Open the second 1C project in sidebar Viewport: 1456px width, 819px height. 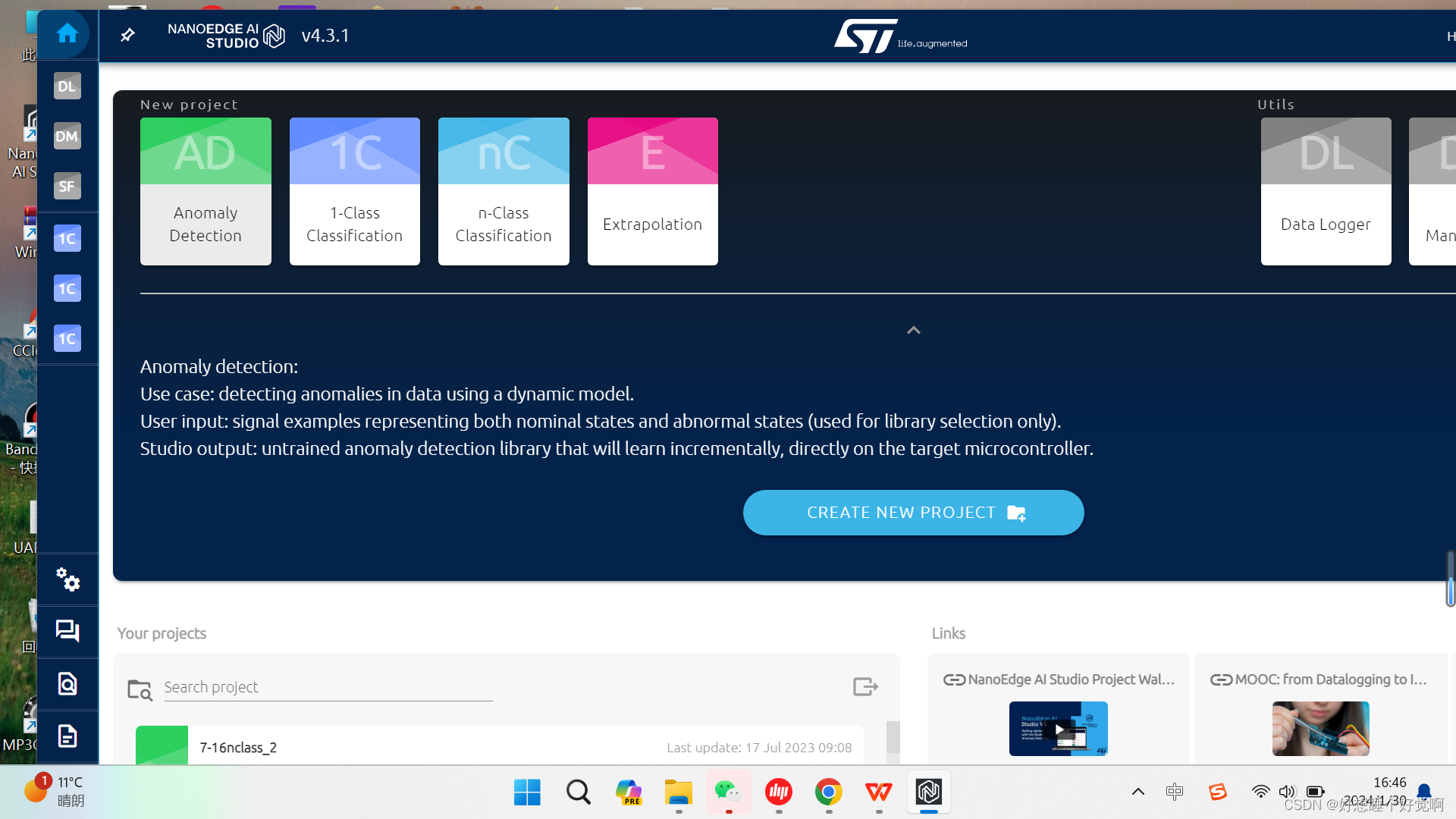(x=67, y=289)
